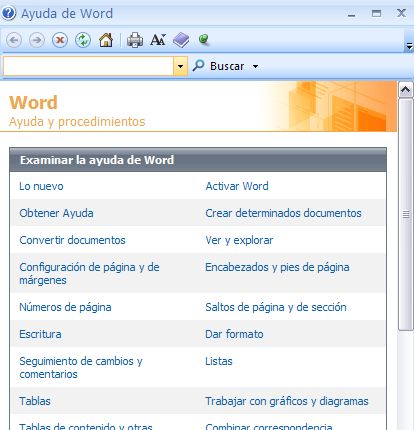
Task: Go back using the Back arrow icon
Action: tap(14, 40)
